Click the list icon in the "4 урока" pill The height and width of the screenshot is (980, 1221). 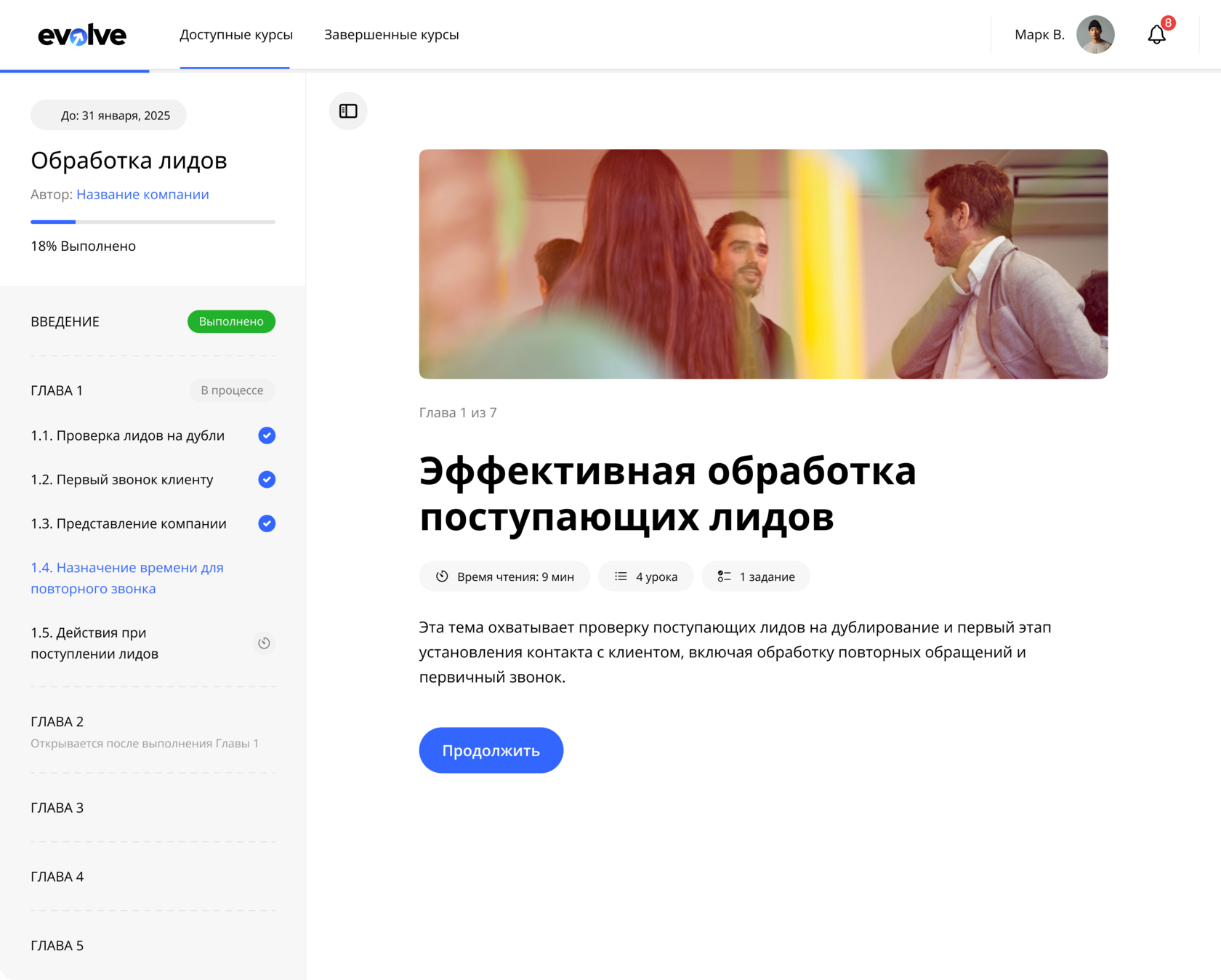(x=621, y=576)
